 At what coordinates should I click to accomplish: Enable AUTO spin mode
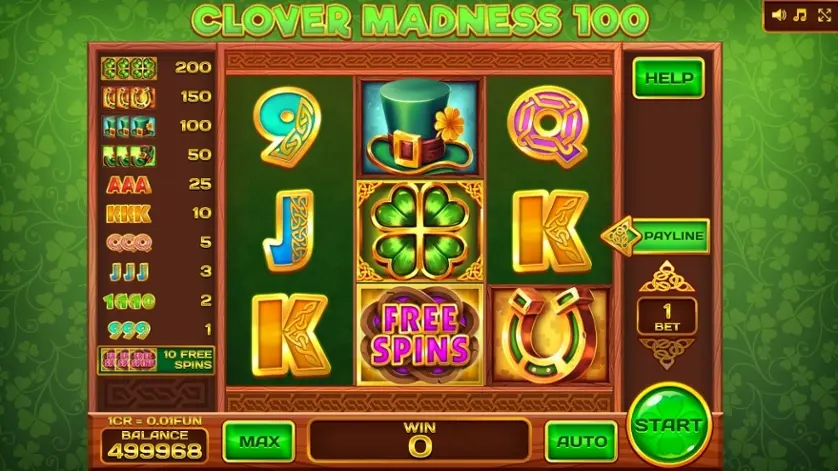(x=581, y=441)
